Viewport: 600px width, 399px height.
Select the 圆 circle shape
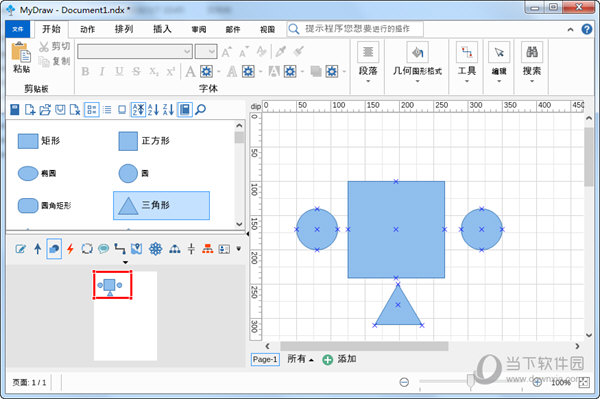[x=134, y=173]
